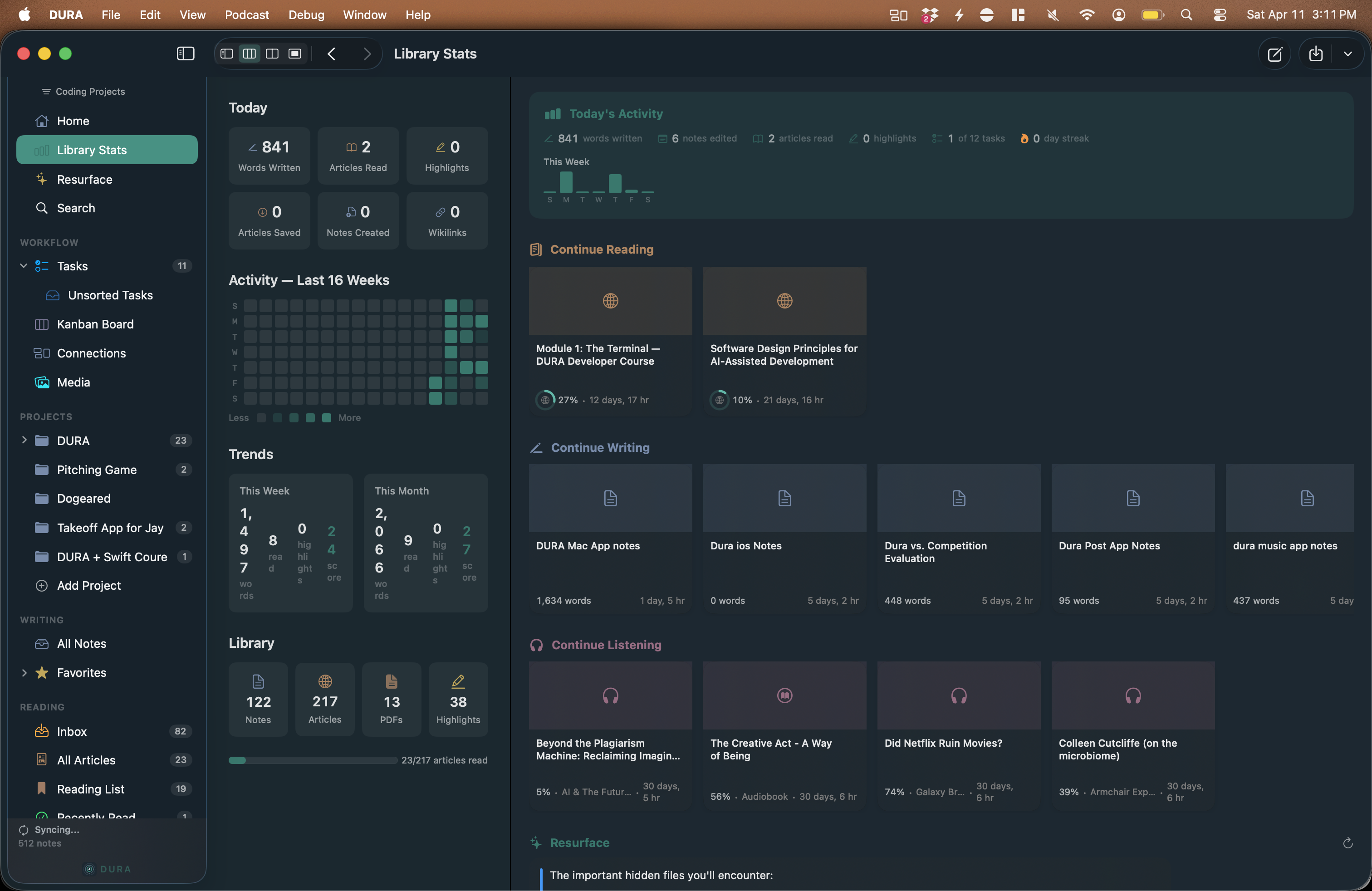The height and width of the screenshot is (891, 1372).
Task: Open Software Design Principles article card
Action: tap(784, 341)
